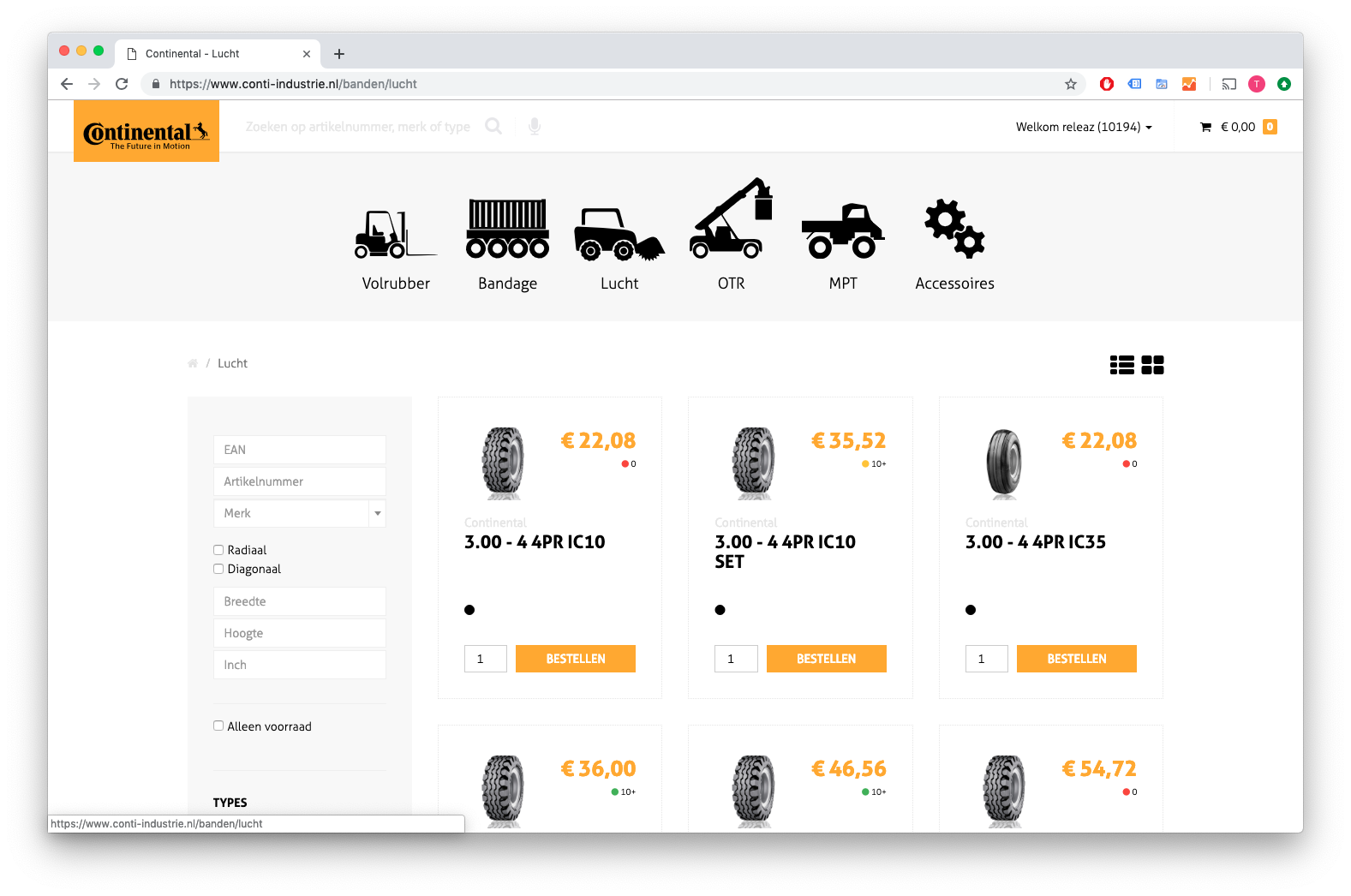Focus the EAN filter field
The image size is (1351, 896).
[300, 450]
